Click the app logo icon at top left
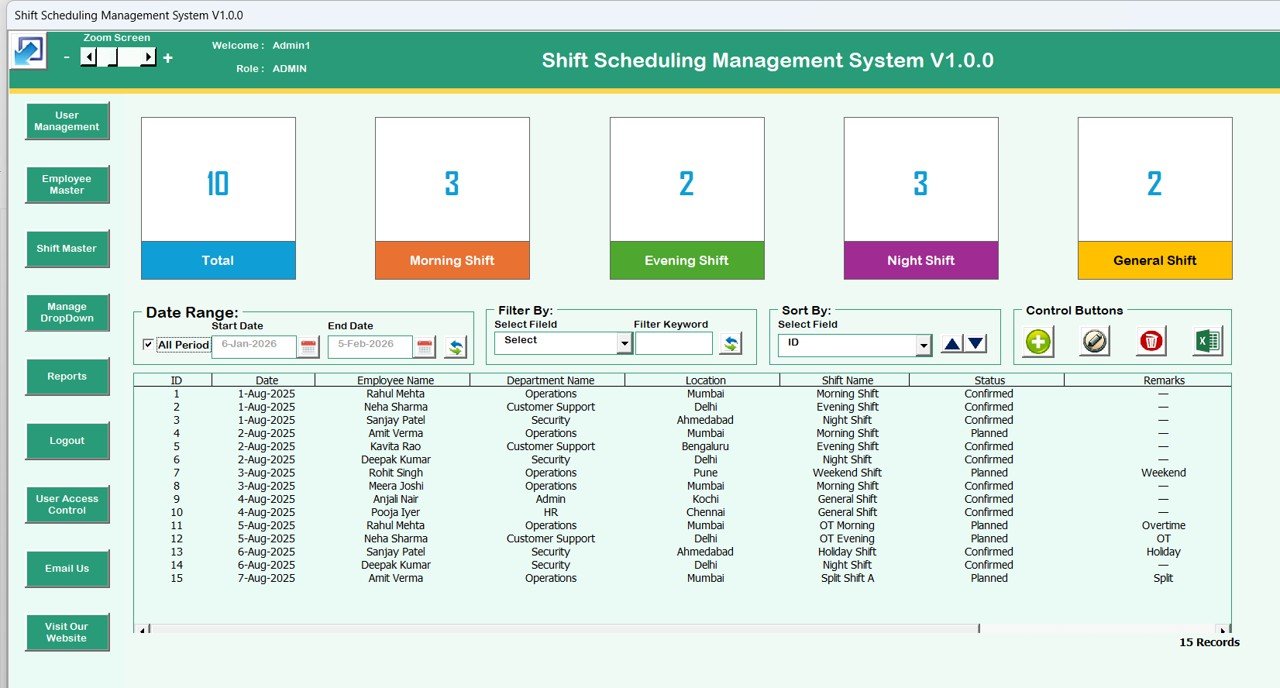This screenshot has height=688, width=1280. (x=28, y=51)
